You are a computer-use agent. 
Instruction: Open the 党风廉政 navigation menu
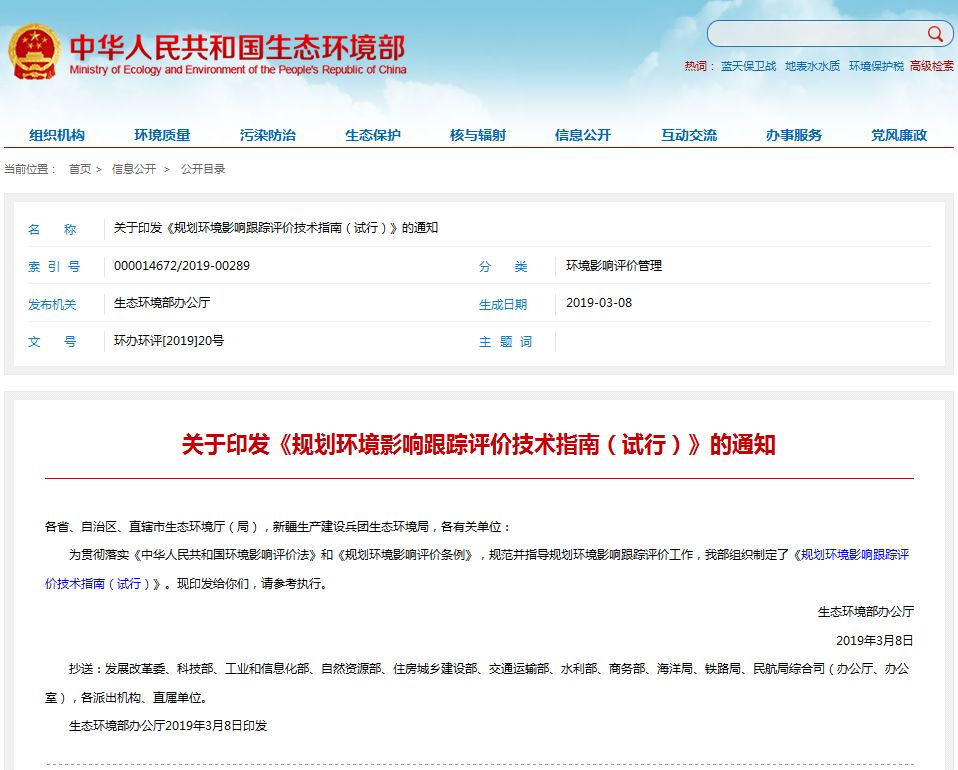tap(899, 135)
